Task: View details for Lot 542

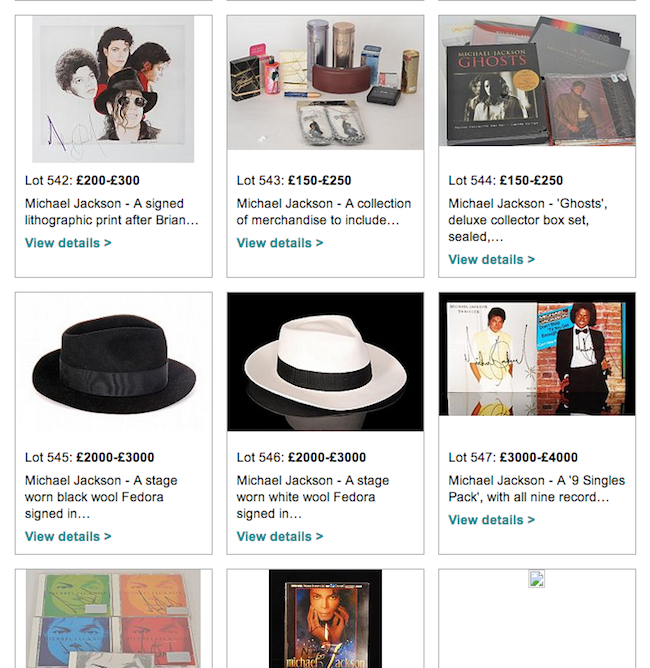Action: [x=68, y=243]
